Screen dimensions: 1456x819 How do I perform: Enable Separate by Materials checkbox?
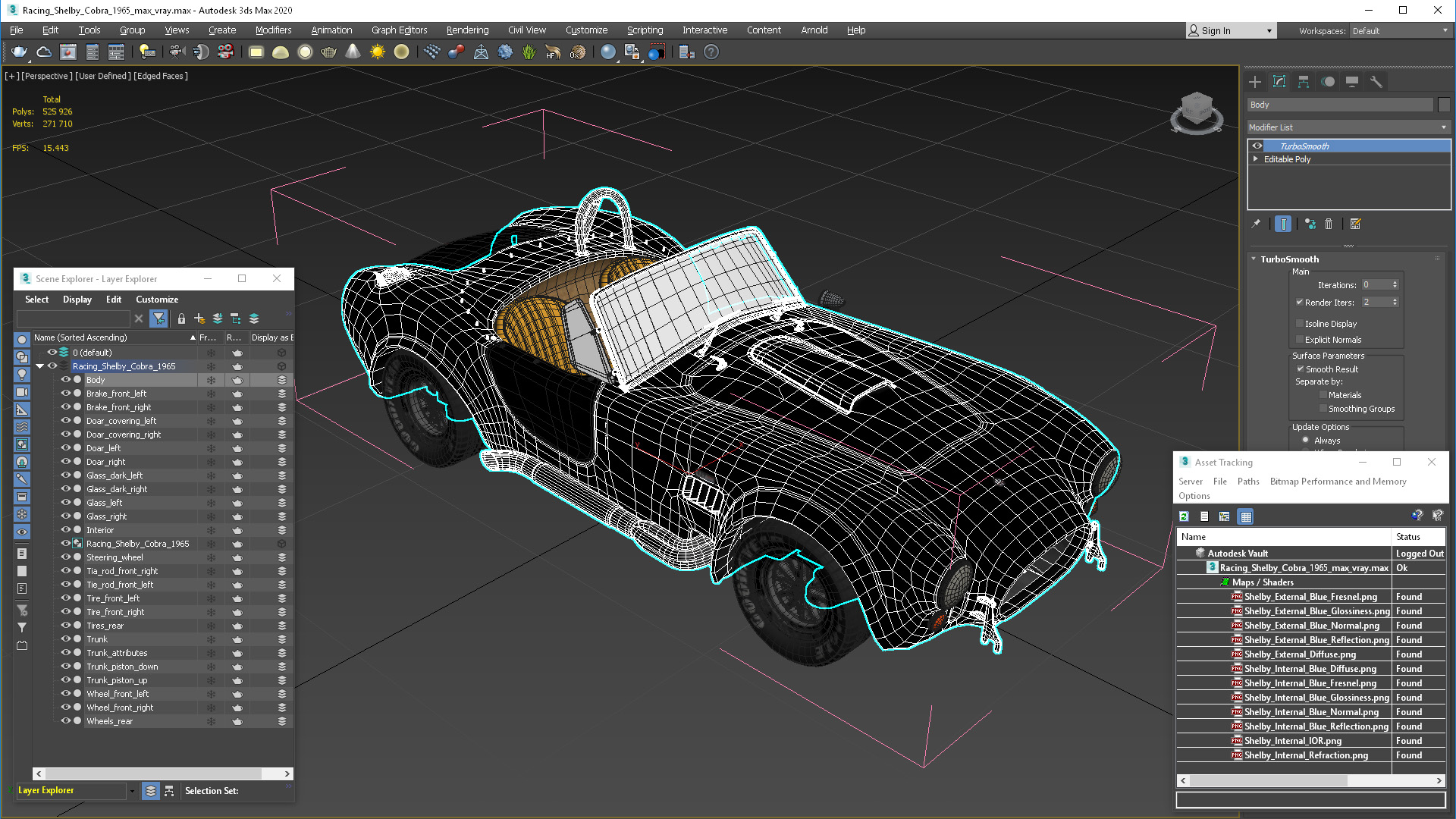tap(1323, 395)
